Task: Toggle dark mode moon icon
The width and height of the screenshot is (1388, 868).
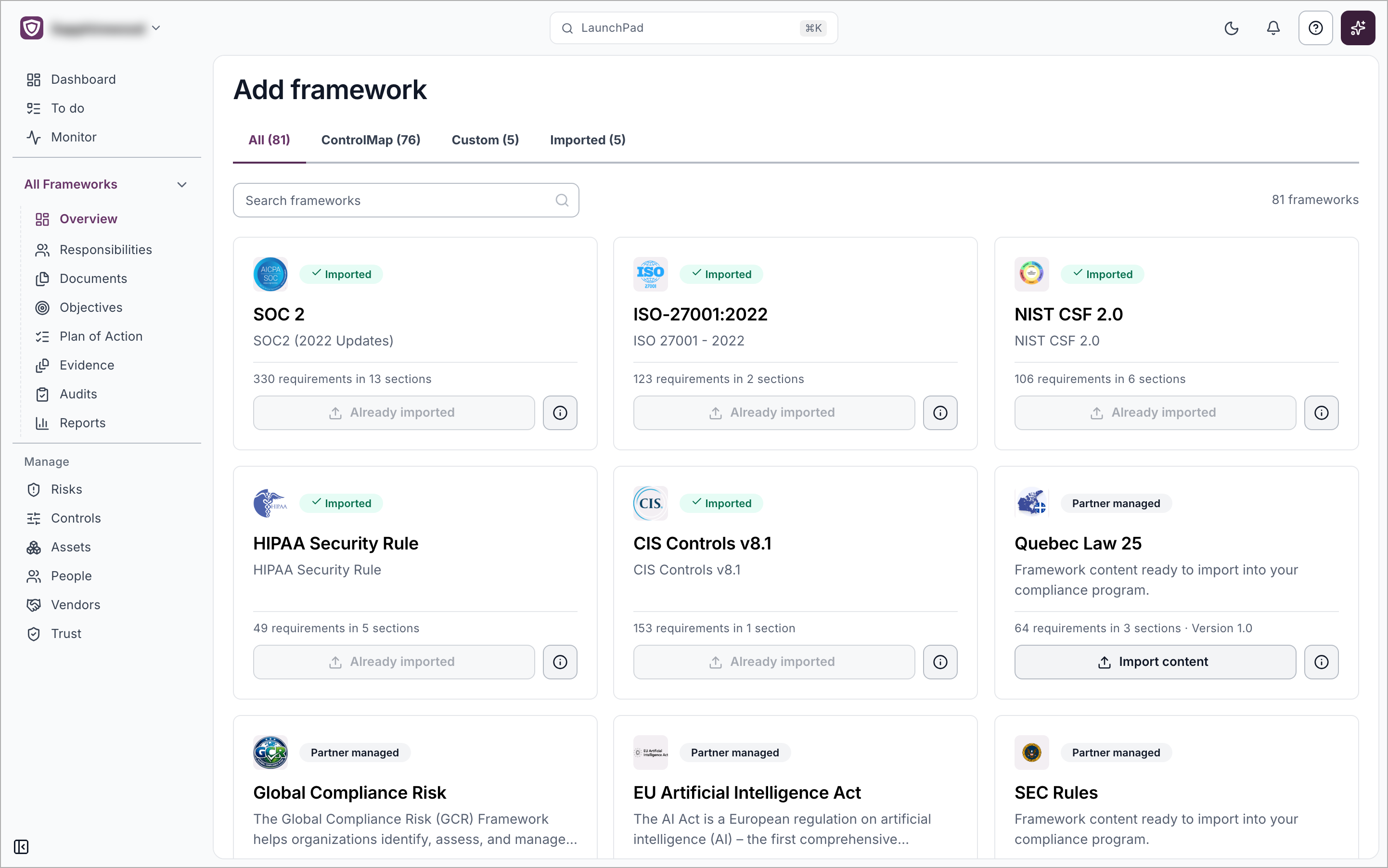Action: tap(1231, 28)
